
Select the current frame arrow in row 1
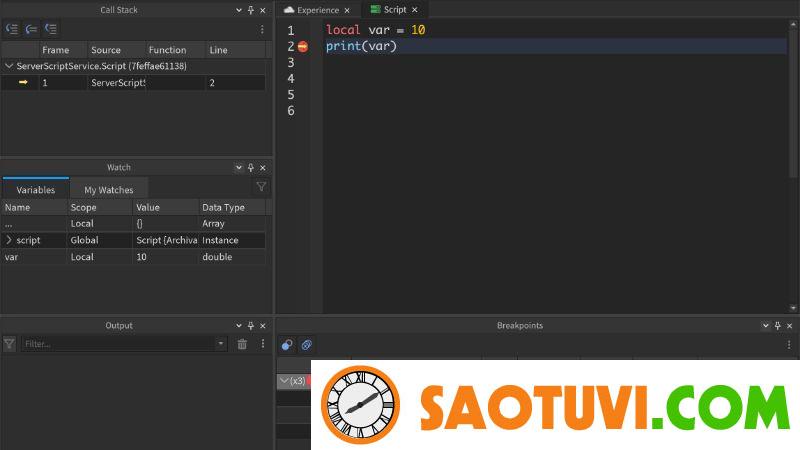[x=23, y=82]
